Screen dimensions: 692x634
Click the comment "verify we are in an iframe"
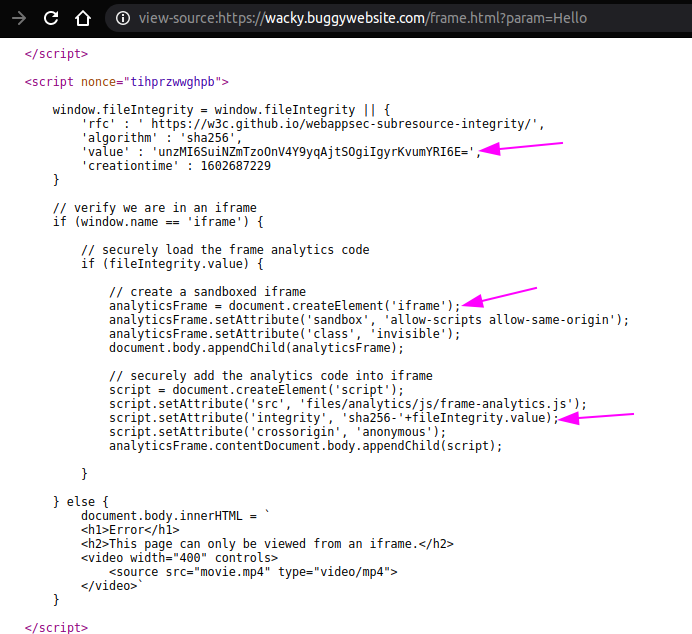click(x=154, y=208)
